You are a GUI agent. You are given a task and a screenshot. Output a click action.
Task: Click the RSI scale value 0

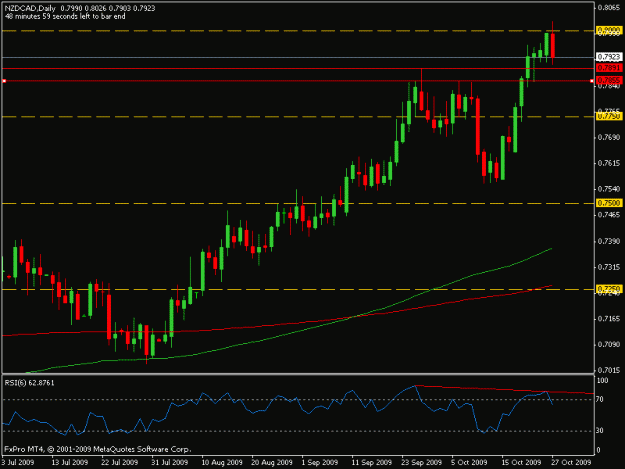pyautogui.click(x=598, y=451)
